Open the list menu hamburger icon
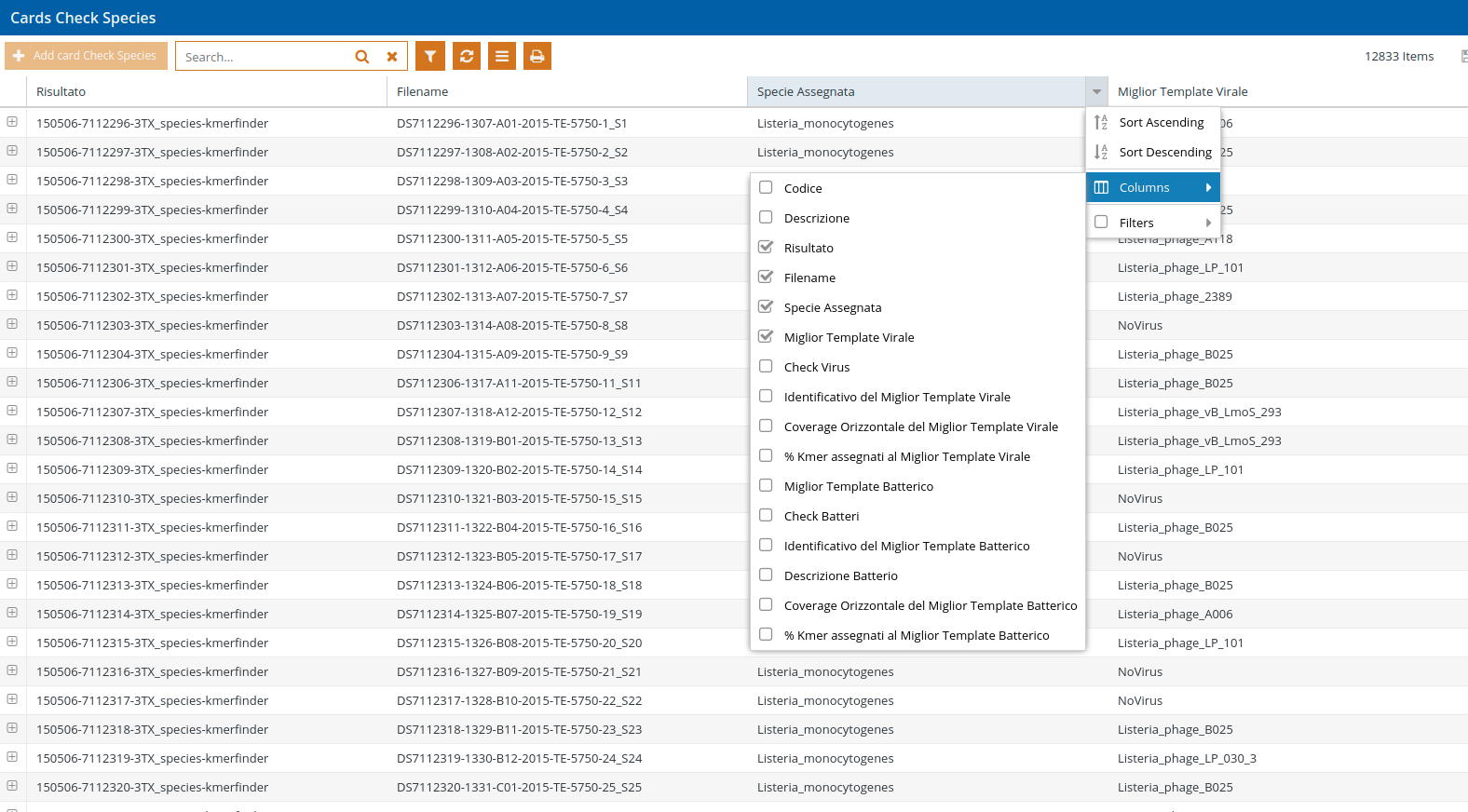Viewport: 1468px width, 812px height. pyautogui.click(x=501, y=56)
